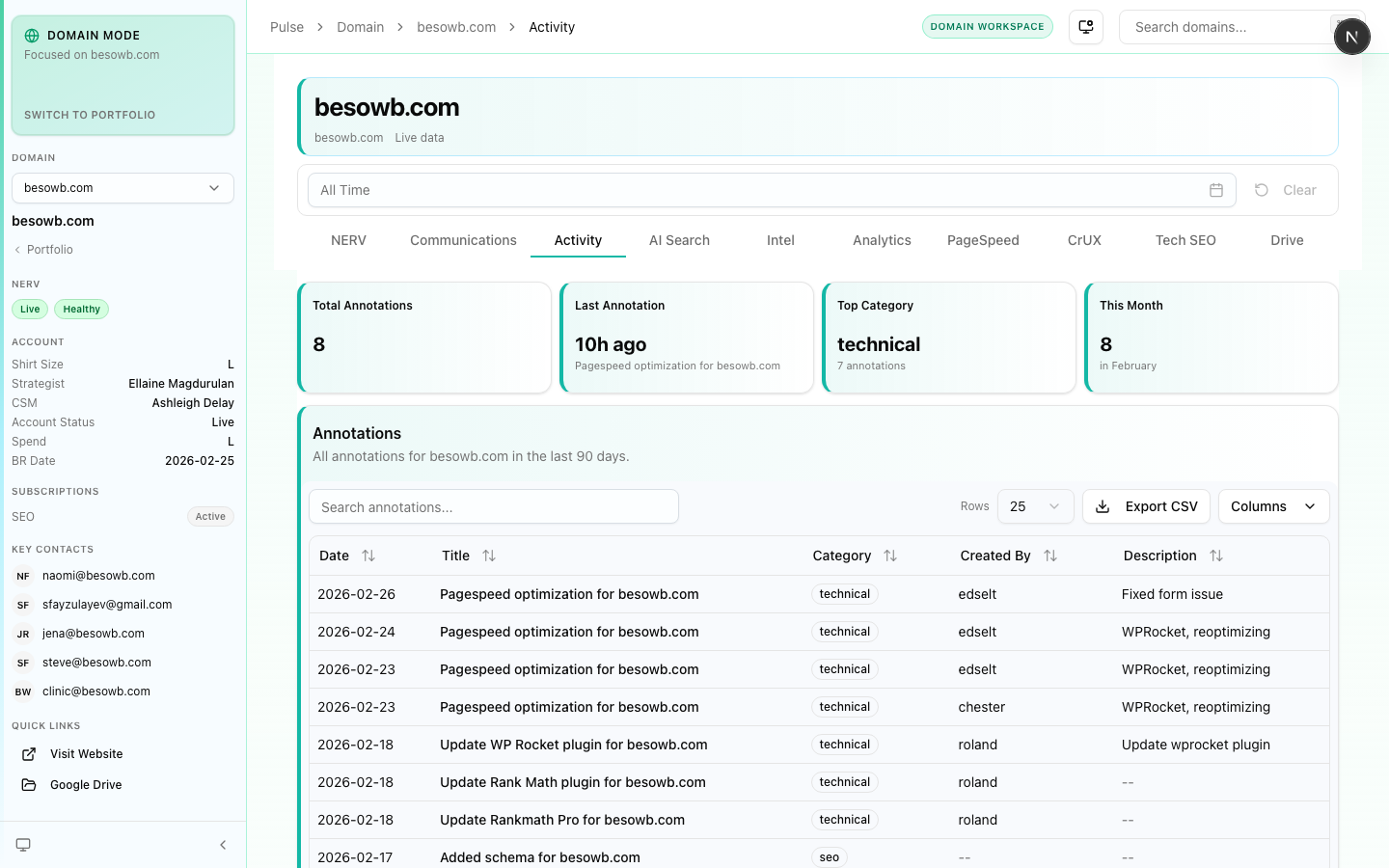Switch to the PageSpeed tab

click(x=983, y=240)
